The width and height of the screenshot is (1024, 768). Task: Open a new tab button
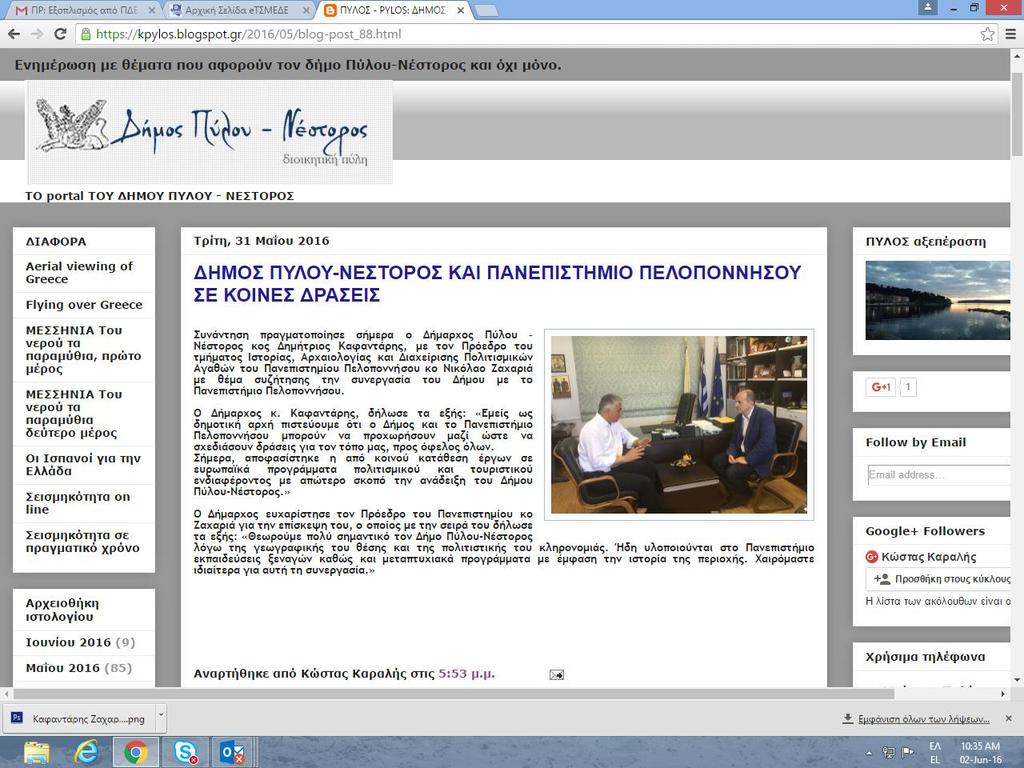(x=485, y=10)
